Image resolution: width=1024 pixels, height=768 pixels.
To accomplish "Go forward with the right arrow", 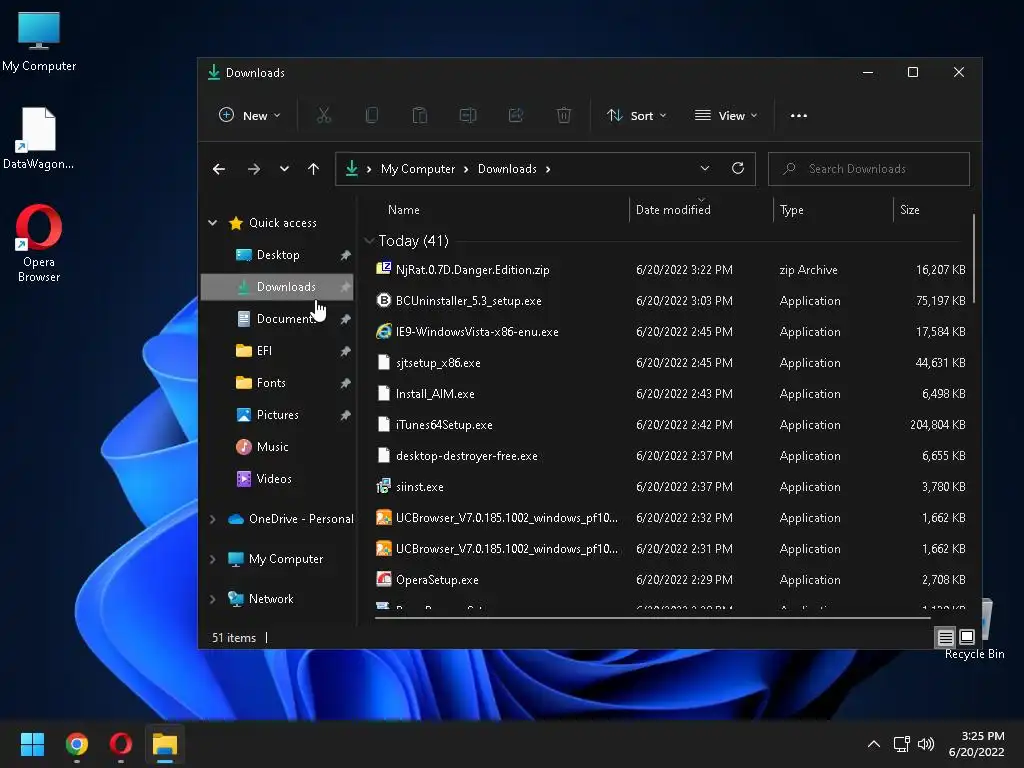I will (x=254, y=169).
